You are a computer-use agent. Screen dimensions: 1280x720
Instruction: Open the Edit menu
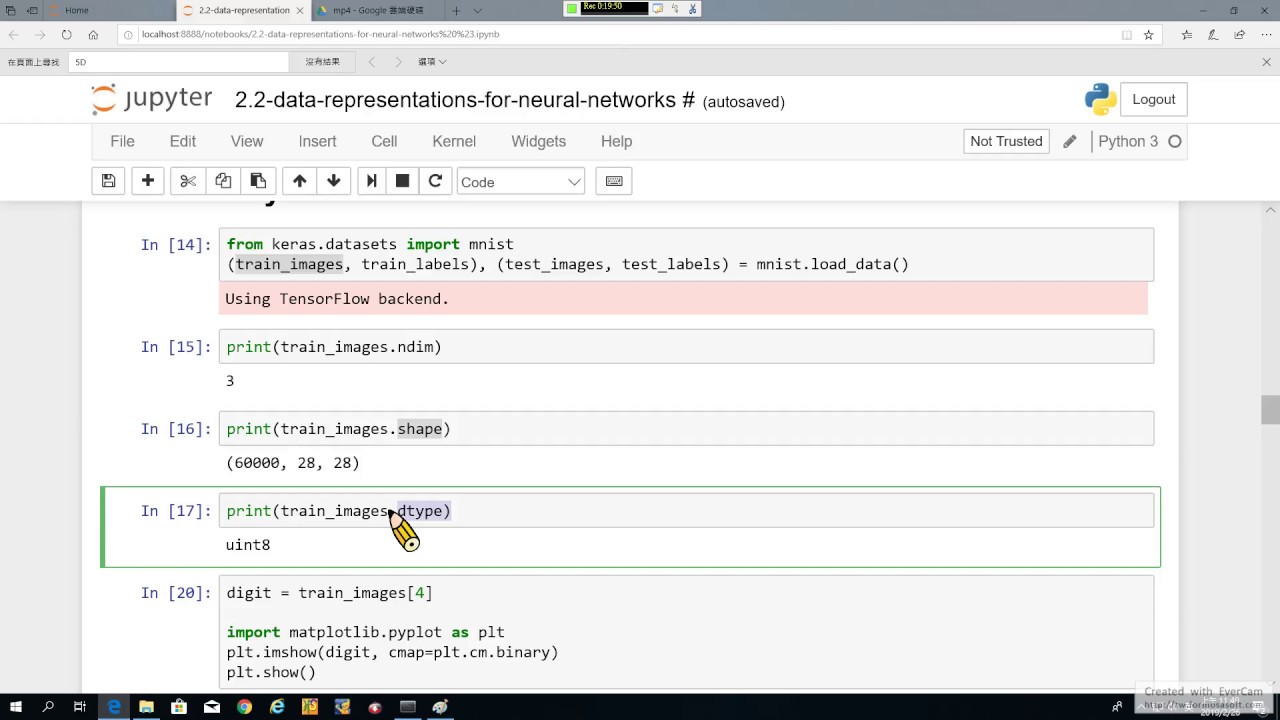coord(183,141)
